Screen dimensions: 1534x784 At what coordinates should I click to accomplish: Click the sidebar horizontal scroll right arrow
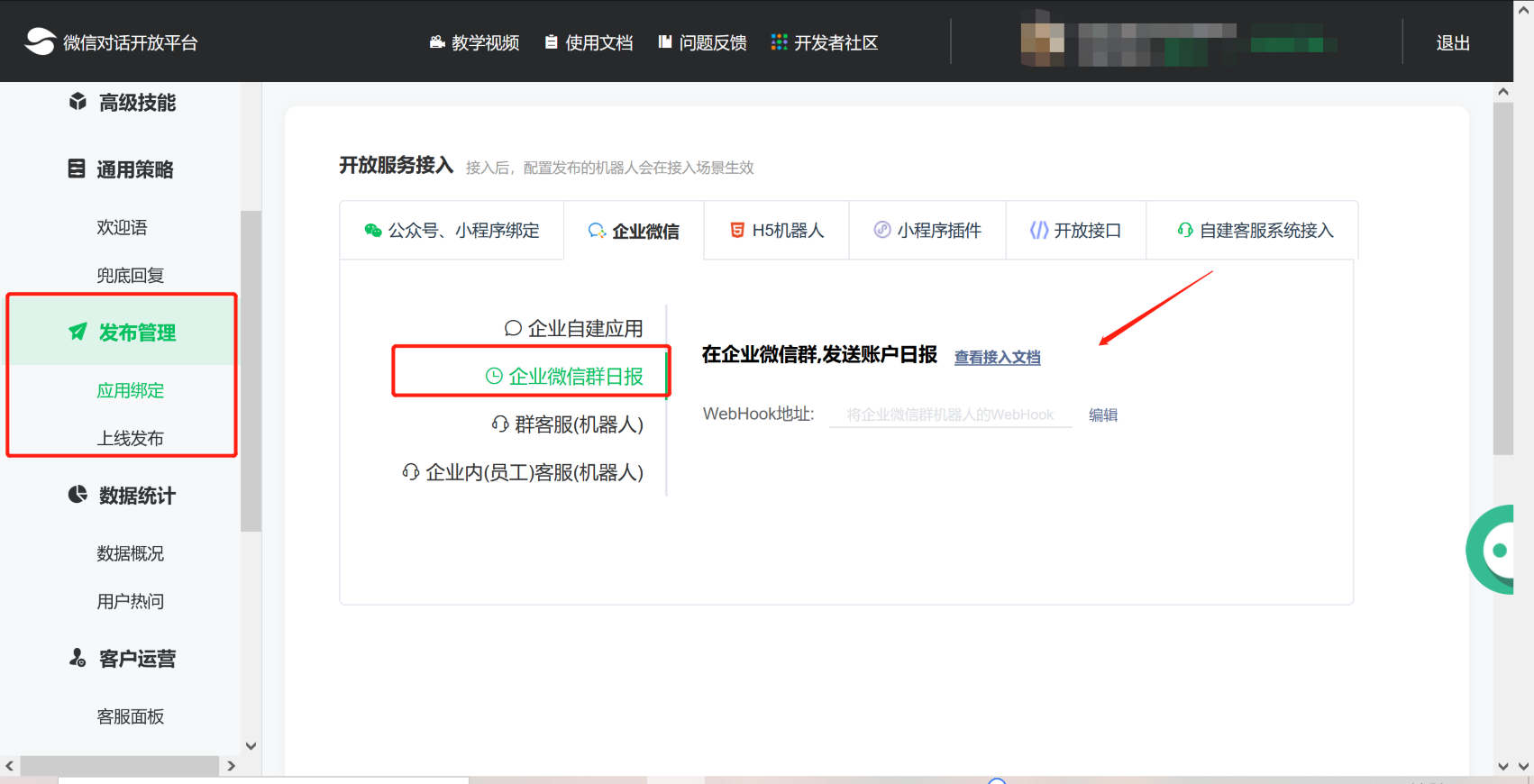point(231,766)
